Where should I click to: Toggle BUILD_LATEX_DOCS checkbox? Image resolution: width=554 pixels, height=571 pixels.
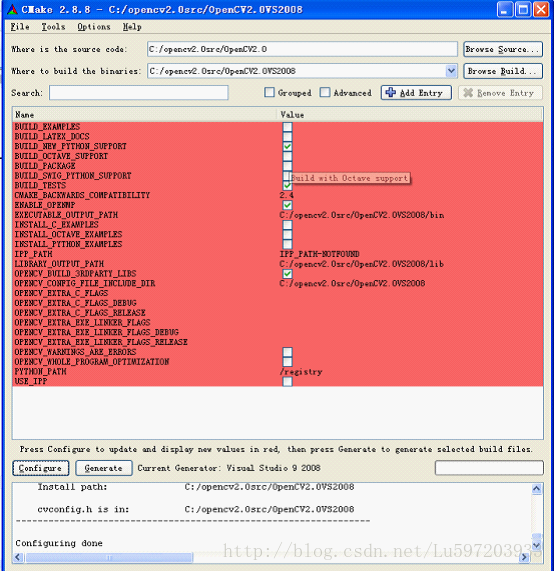click(x=287, y=137)
